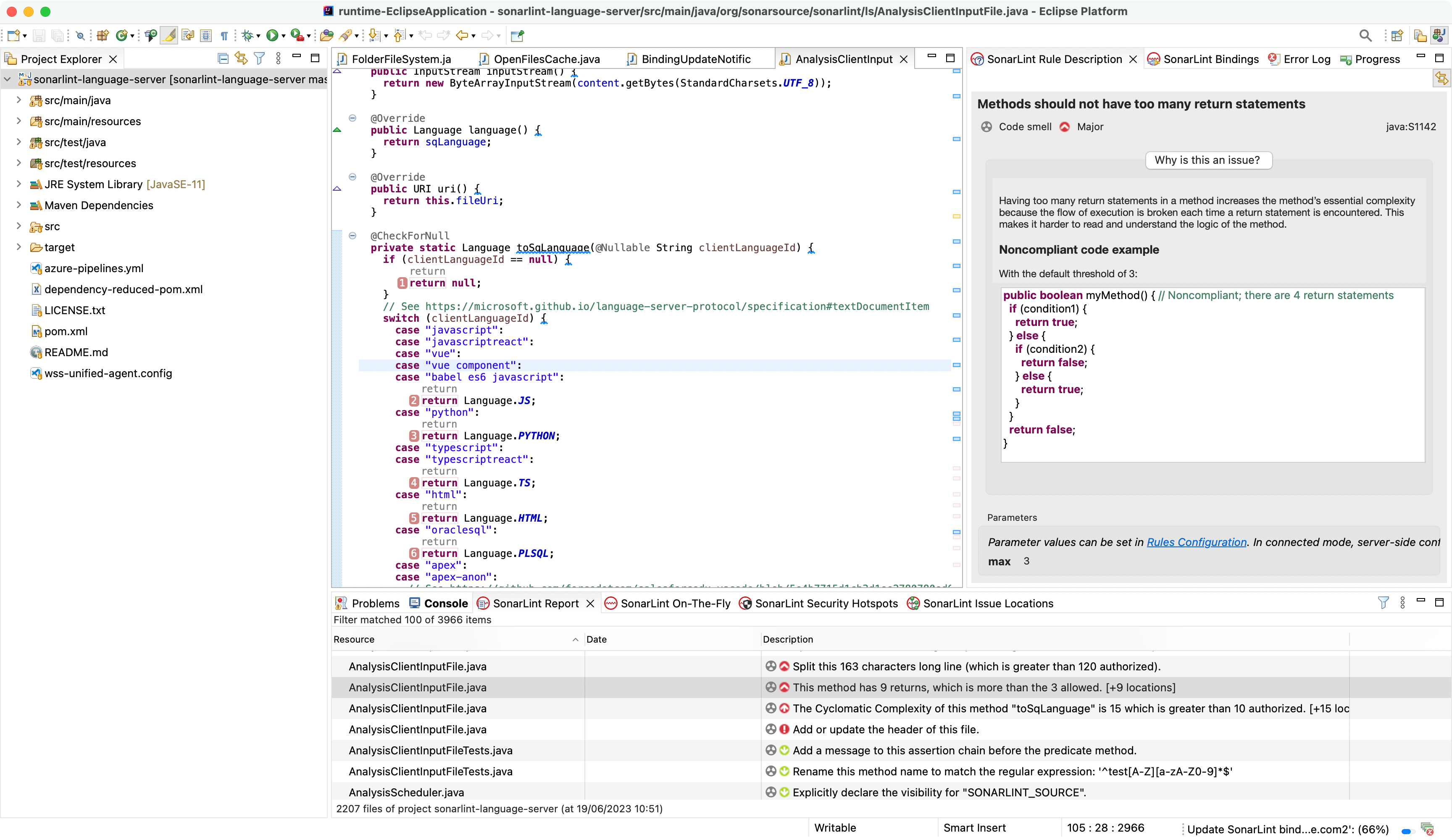
Task: Open the Rules Configuration link
Action: [1196, 542]
